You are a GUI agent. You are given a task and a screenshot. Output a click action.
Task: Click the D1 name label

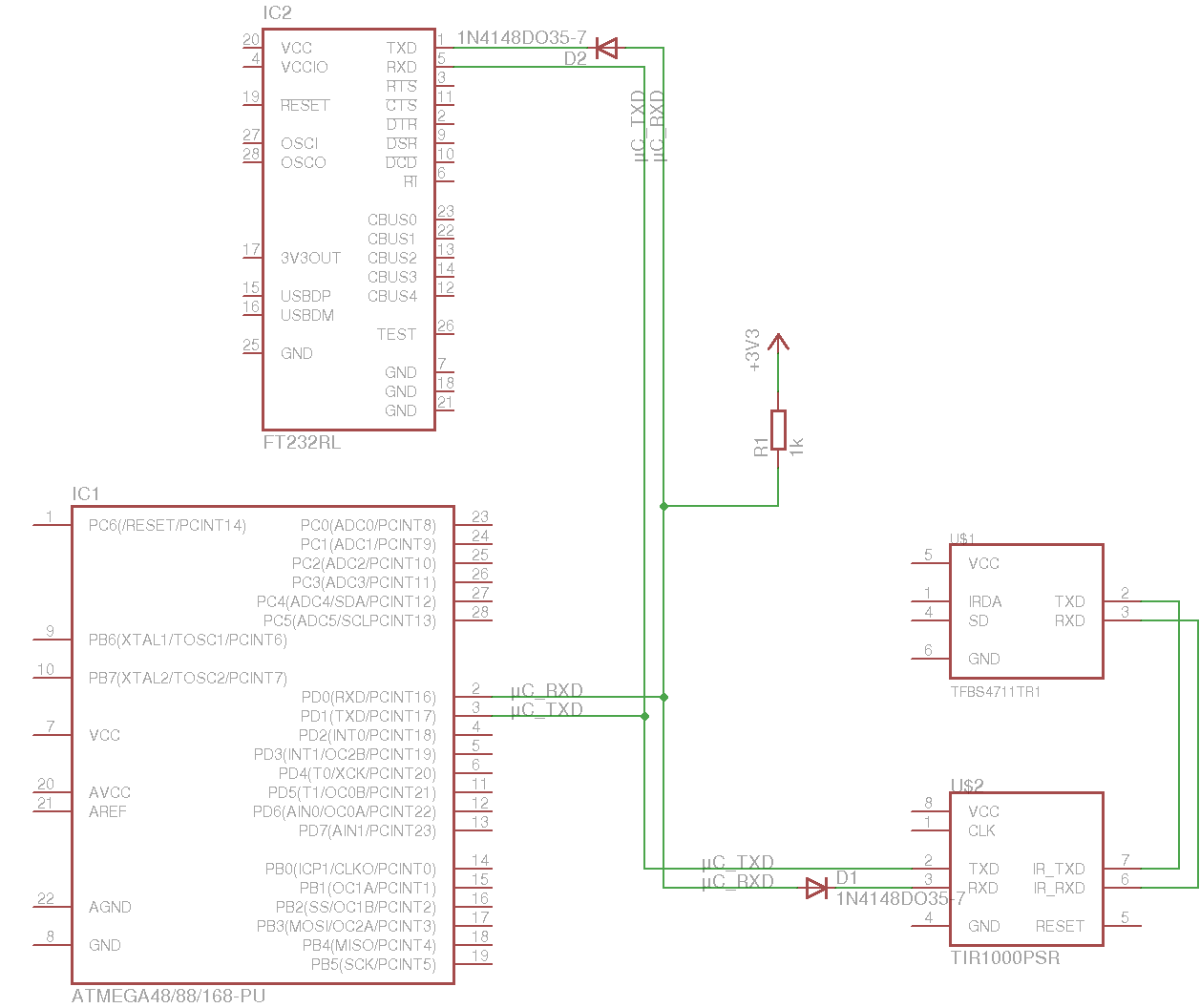[847, 877]
